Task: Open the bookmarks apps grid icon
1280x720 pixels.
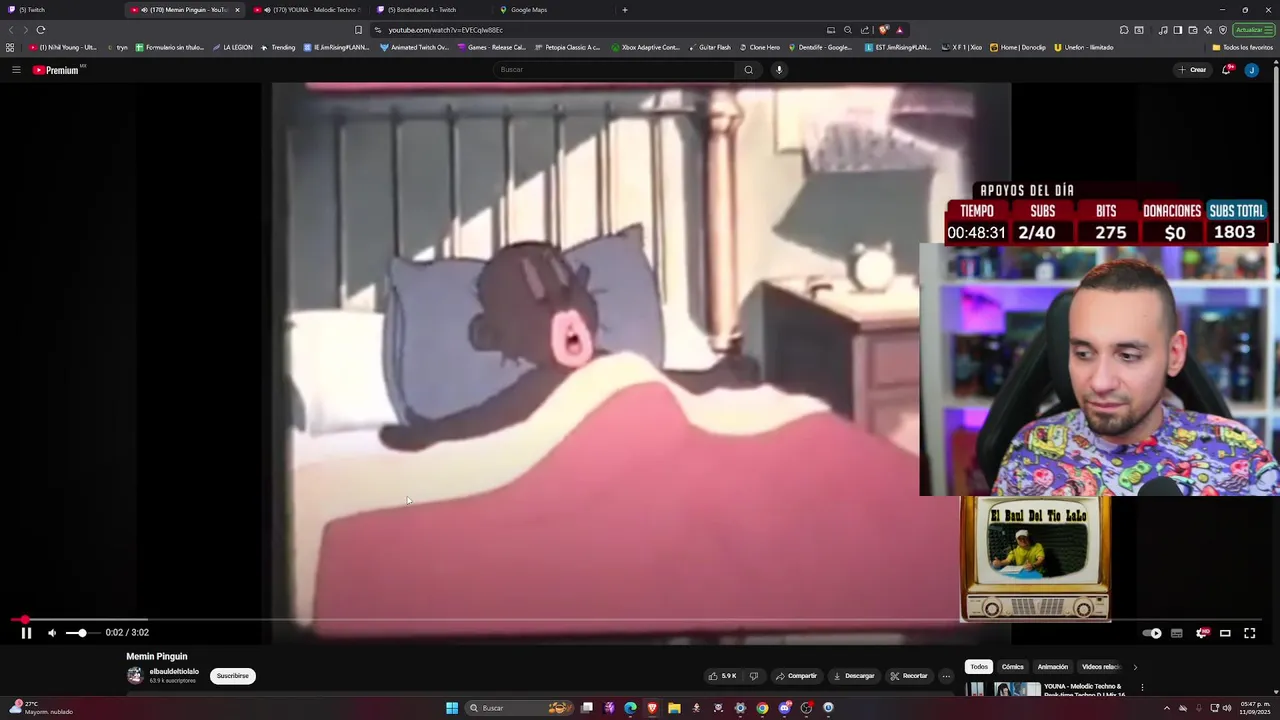Action: pos(10,47)
